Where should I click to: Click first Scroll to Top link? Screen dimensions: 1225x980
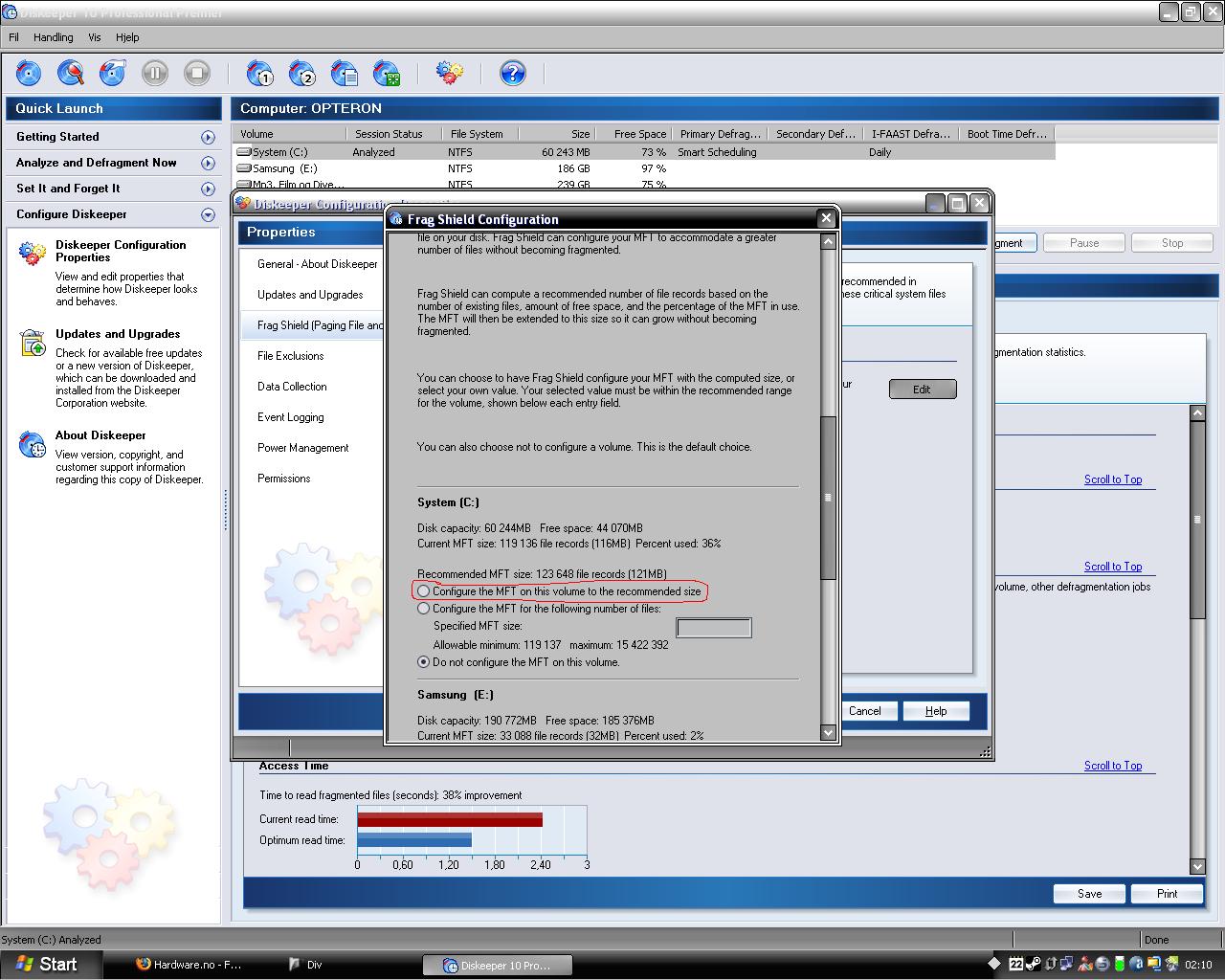click(1113, 479)
